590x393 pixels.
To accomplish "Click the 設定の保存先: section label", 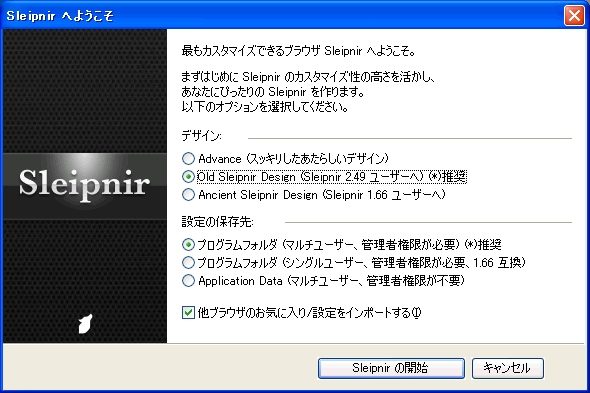I will [217, 222].
